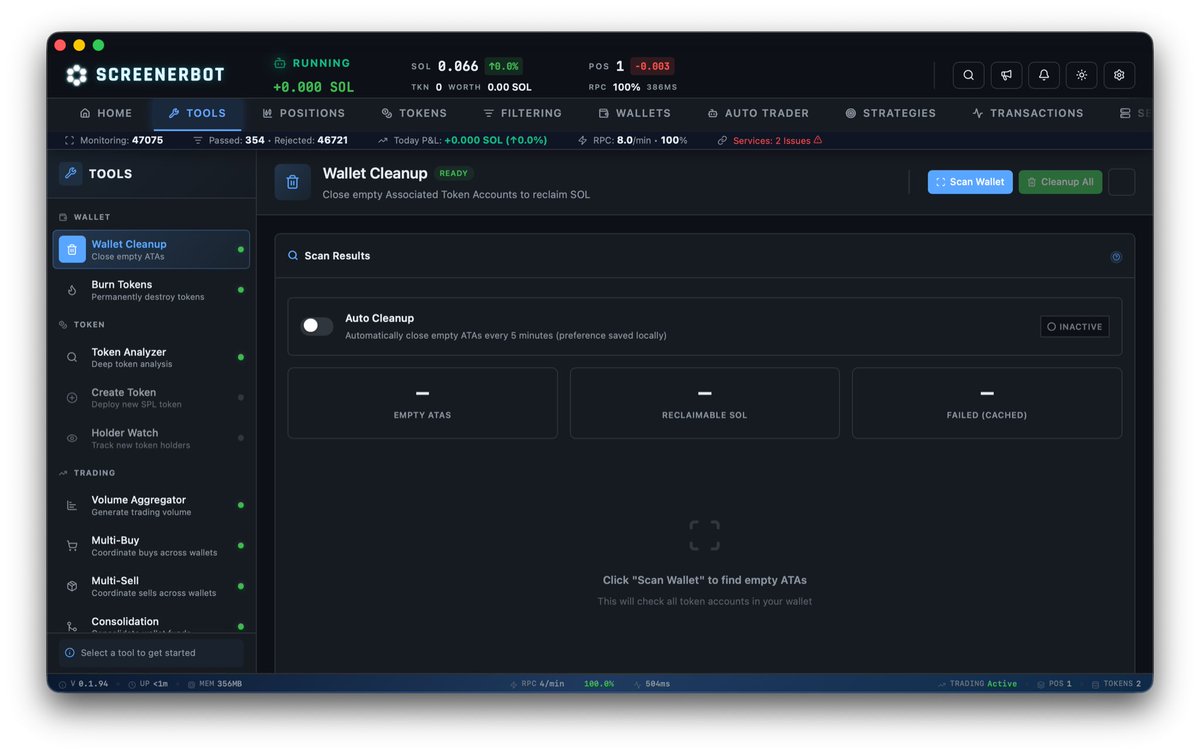Click the TRADING Active status bar entry
1200x755 pixels.
pos(977,684)
